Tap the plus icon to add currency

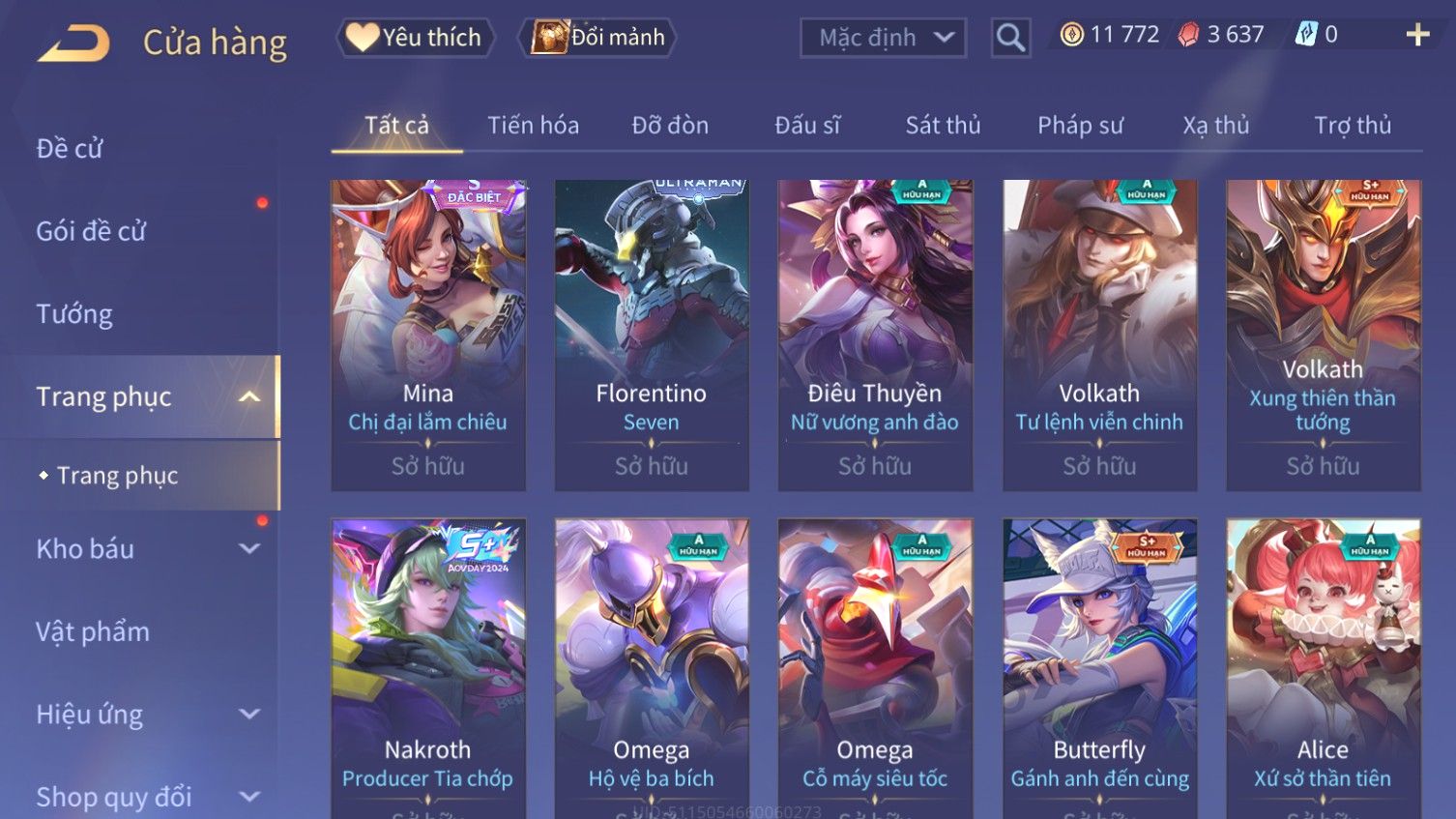(1417, 35)
